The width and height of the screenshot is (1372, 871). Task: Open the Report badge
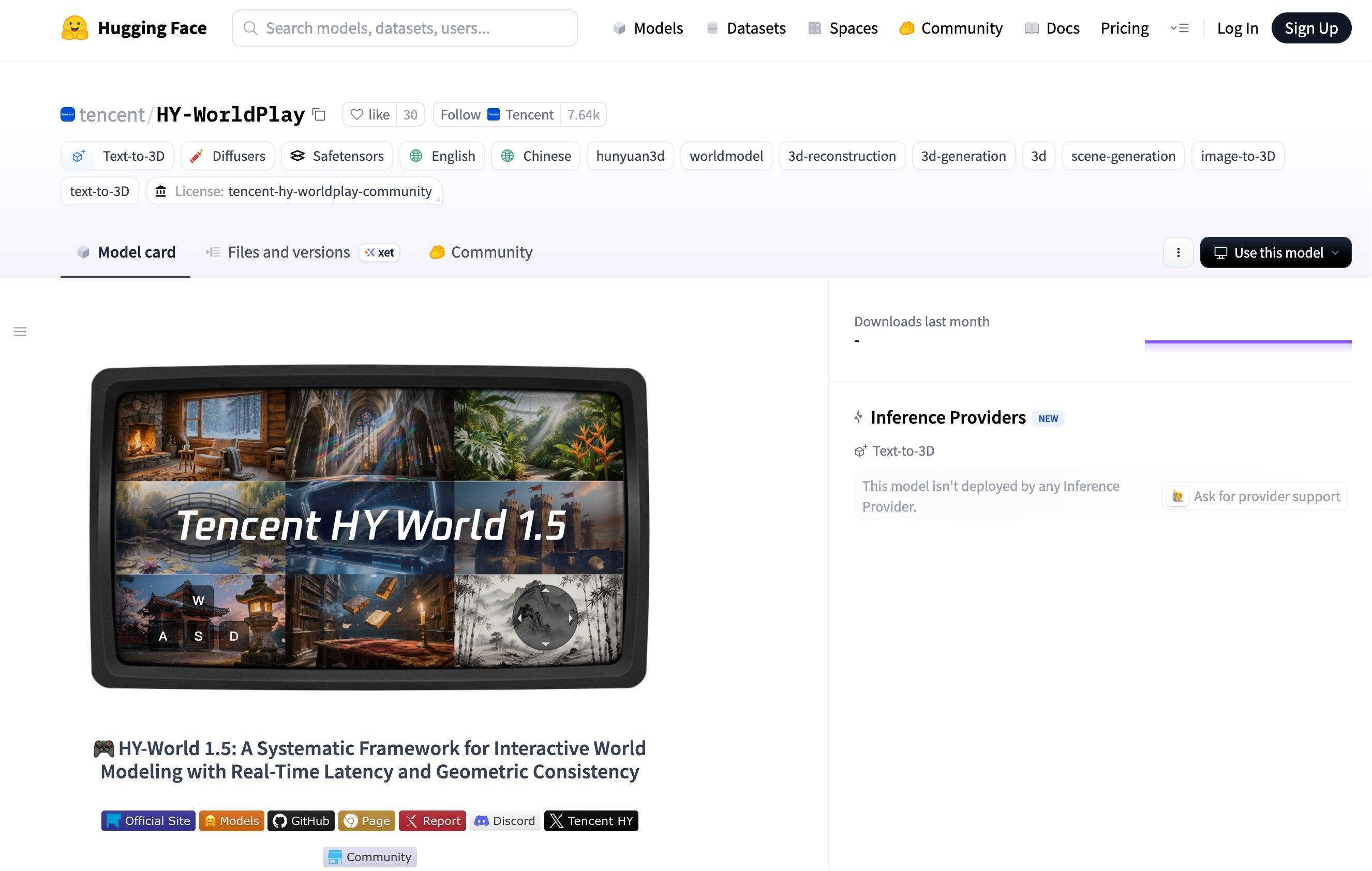click(432, 821)
